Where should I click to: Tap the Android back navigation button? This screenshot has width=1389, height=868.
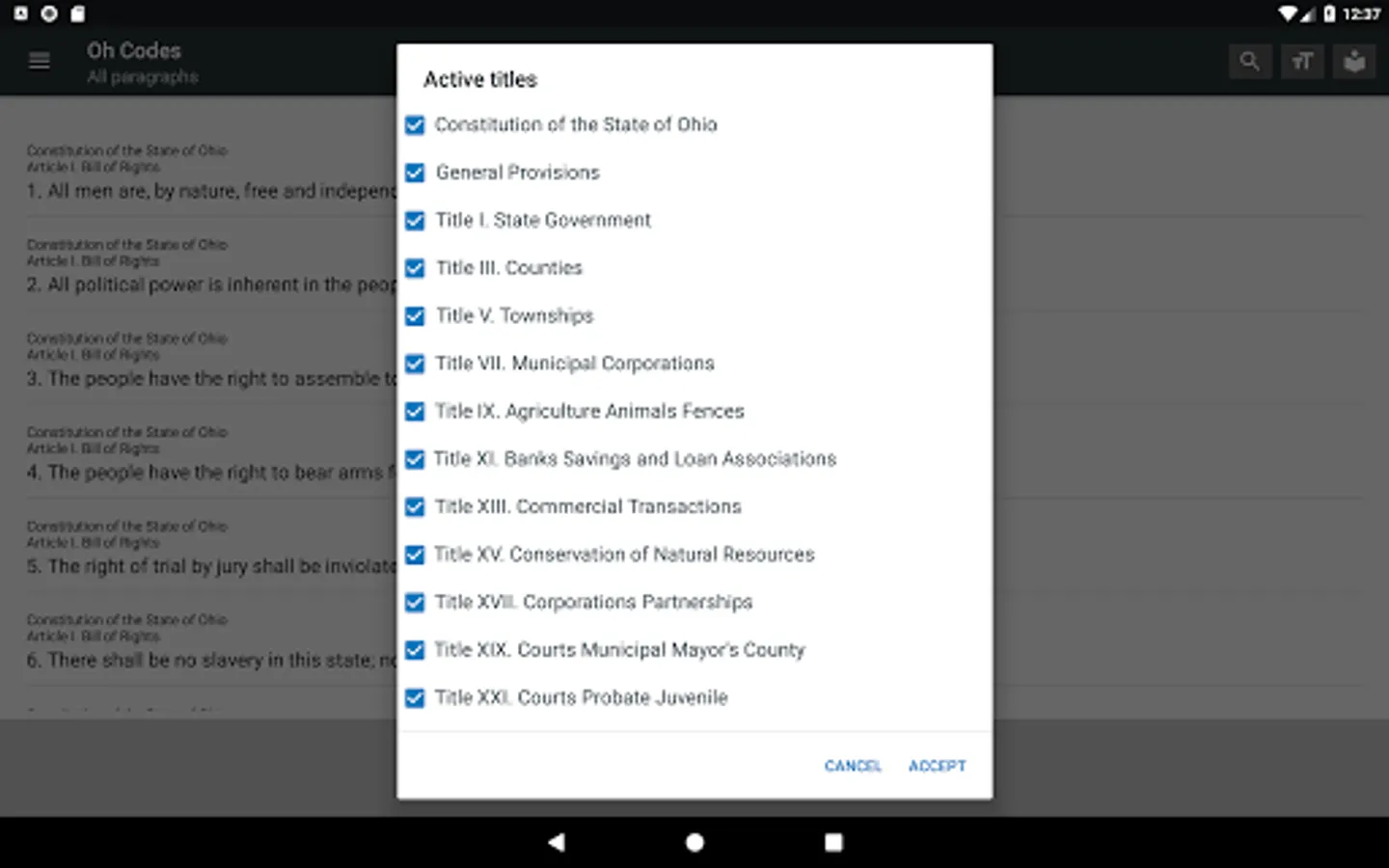click(x=556, y=842)
